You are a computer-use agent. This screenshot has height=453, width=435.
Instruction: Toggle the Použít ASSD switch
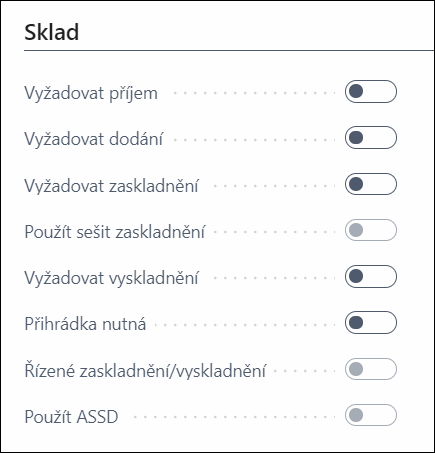tap(371, 415)
